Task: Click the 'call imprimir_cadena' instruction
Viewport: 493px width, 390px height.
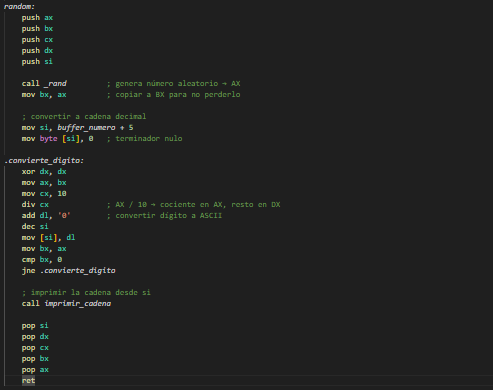Action: 66,303
